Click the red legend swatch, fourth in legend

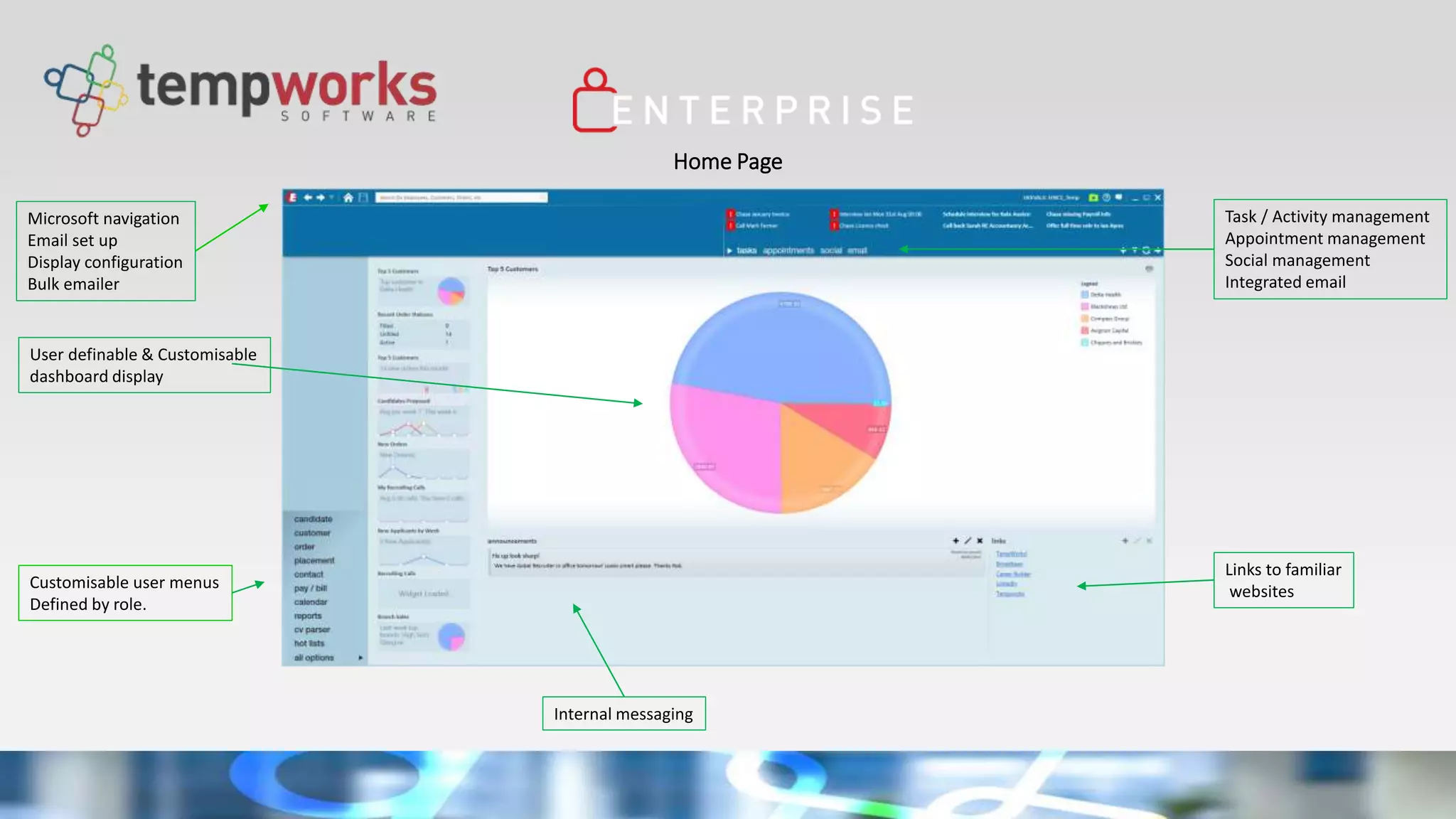[1085, 331]
